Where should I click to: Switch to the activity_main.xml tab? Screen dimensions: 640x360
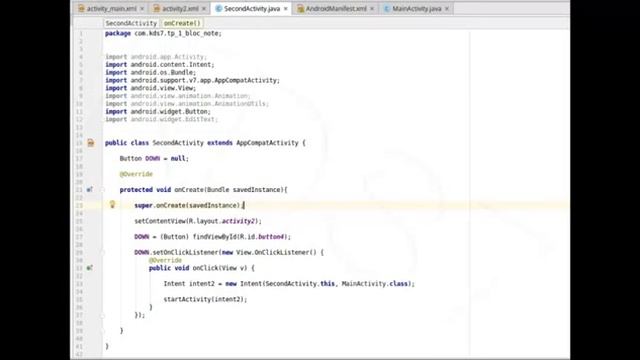[111, 9]
